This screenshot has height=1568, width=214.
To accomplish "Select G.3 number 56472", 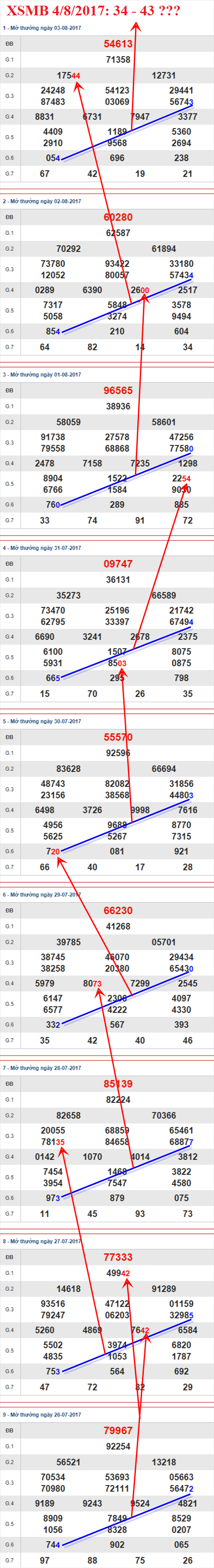I will [181, 1488].
